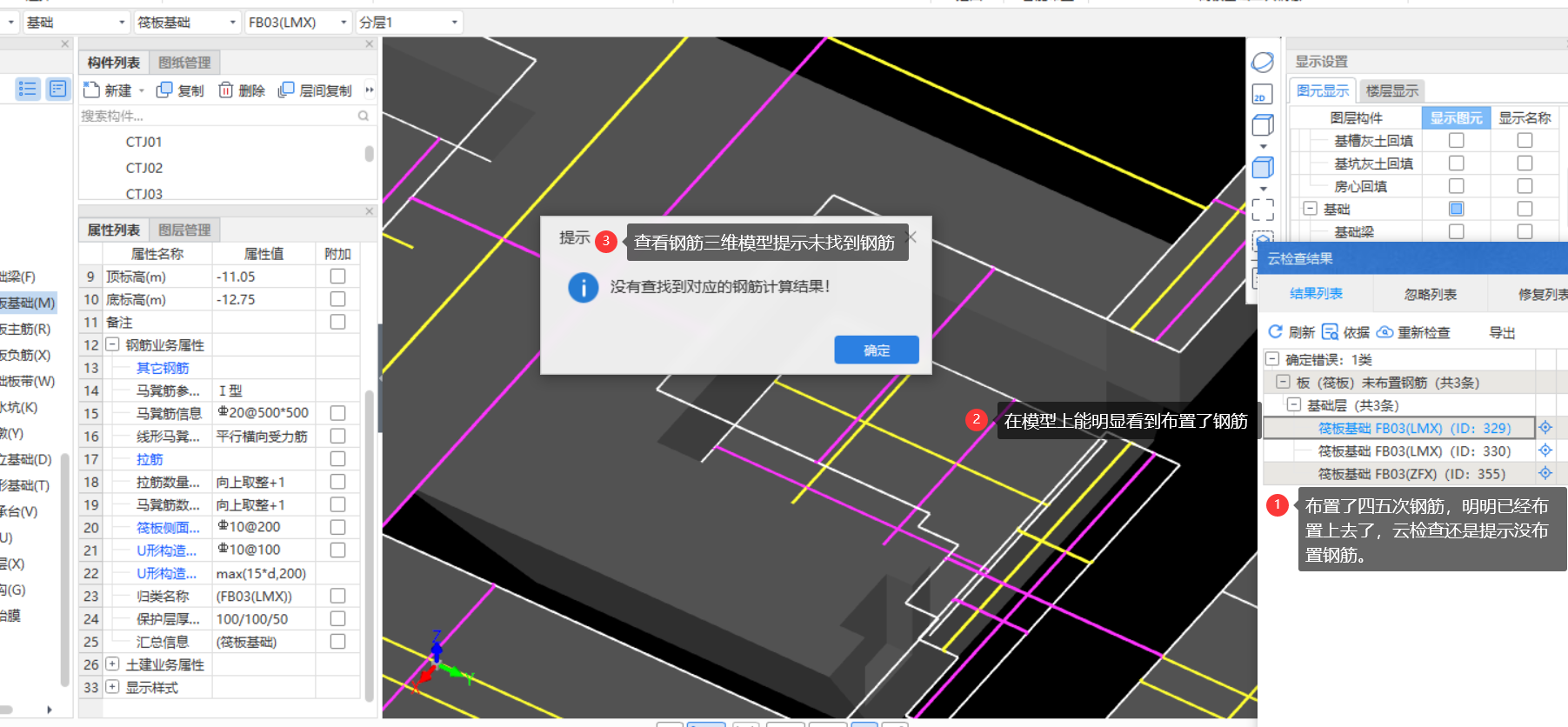Switch to 图纸管理 tab
The height and width of the screenshot is (727, 1568).
(x=184, y=63)
